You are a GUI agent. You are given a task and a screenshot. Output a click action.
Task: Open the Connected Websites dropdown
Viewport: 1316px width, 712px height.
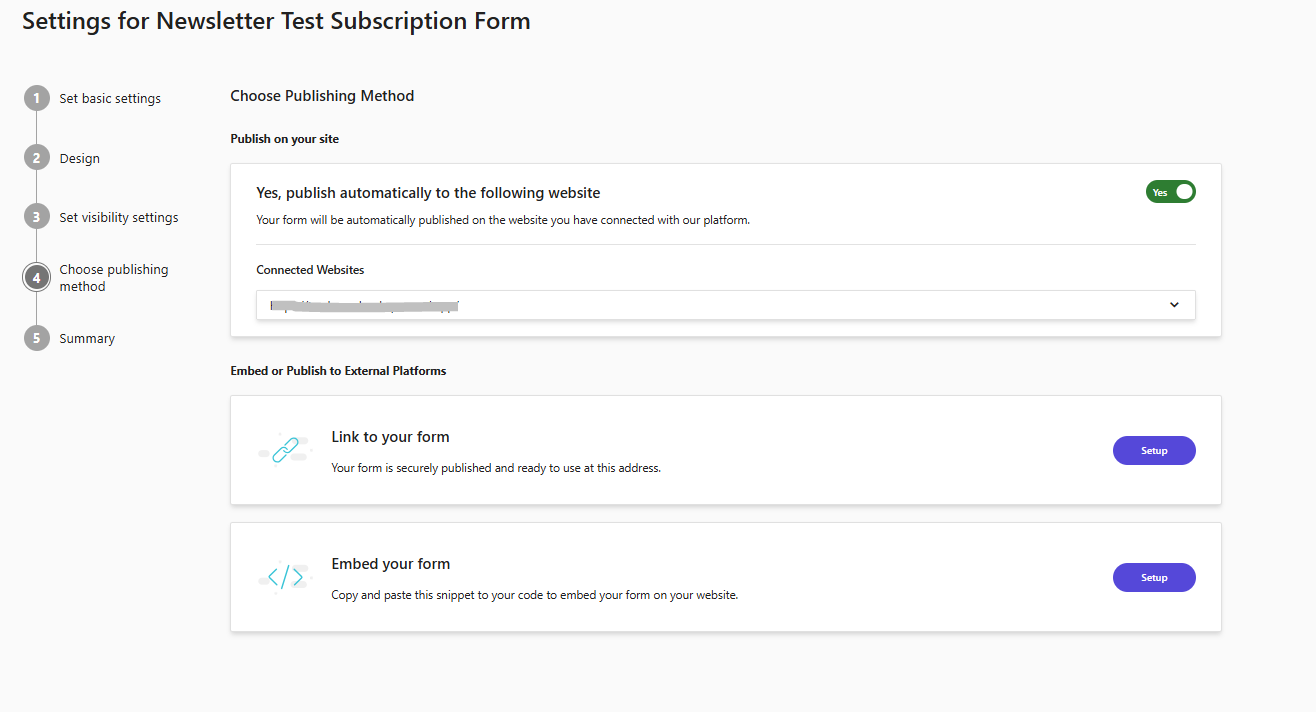tap(726, 305)
